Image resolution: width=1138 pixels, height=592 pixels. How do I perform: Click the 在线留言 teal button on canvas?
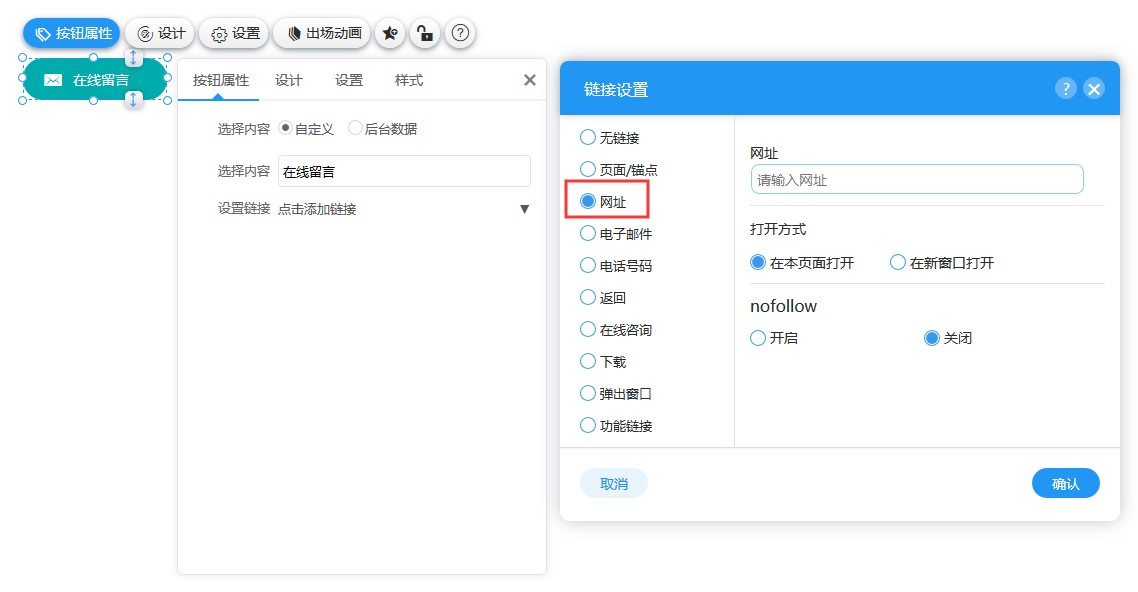[94, 80]
